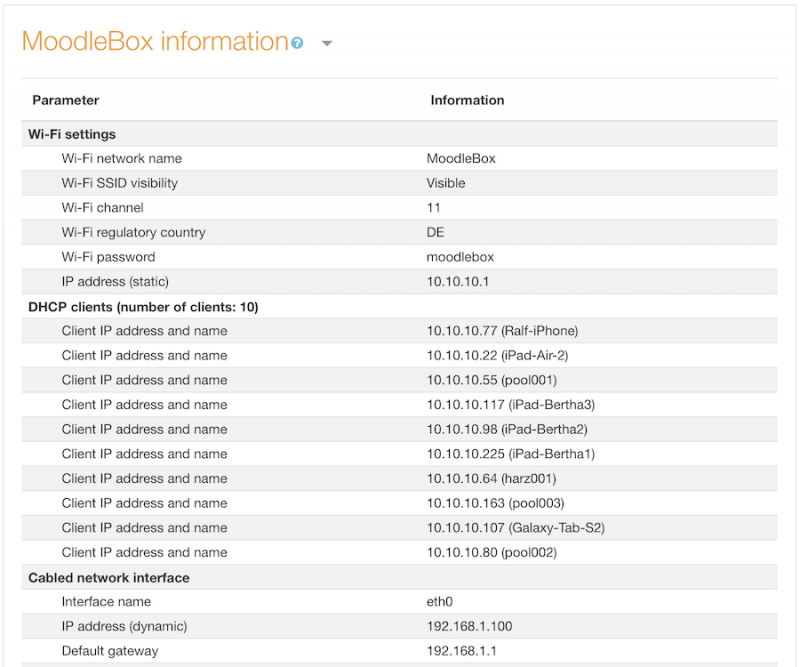Select the Information column header
The image size is (800, 667).
tap(467, 100)
